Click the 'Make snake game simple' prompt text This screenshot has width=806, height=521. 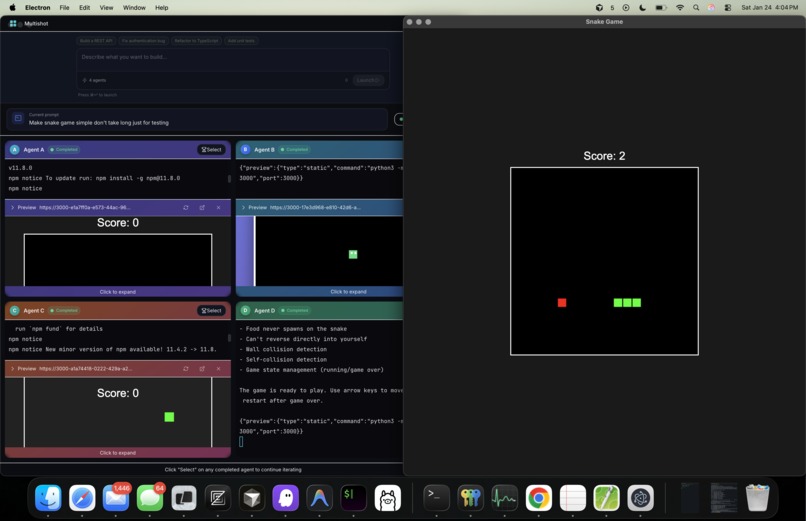pos(99,123)
